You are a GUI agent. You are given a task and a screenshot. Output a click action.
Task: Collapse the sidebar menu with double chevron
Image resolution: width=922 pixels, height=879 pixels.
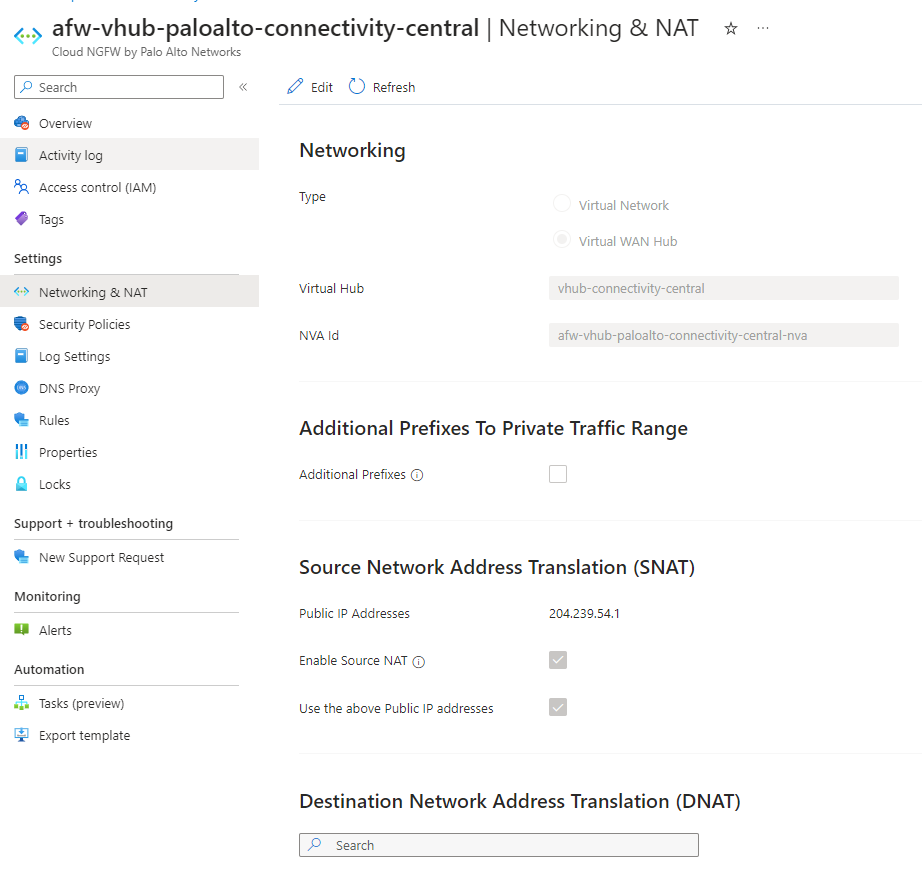pyautogui.click(x=243, y=87)
